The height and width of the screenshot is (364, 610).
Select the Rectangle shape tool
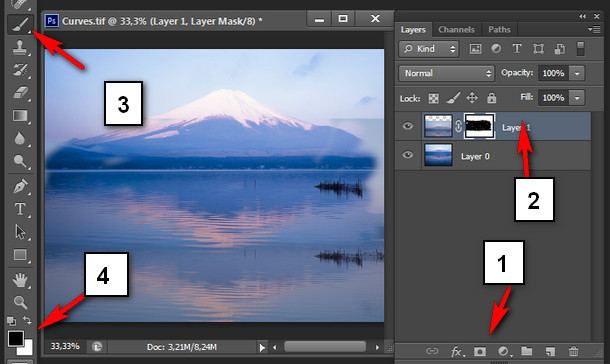[x=20, y=255]
